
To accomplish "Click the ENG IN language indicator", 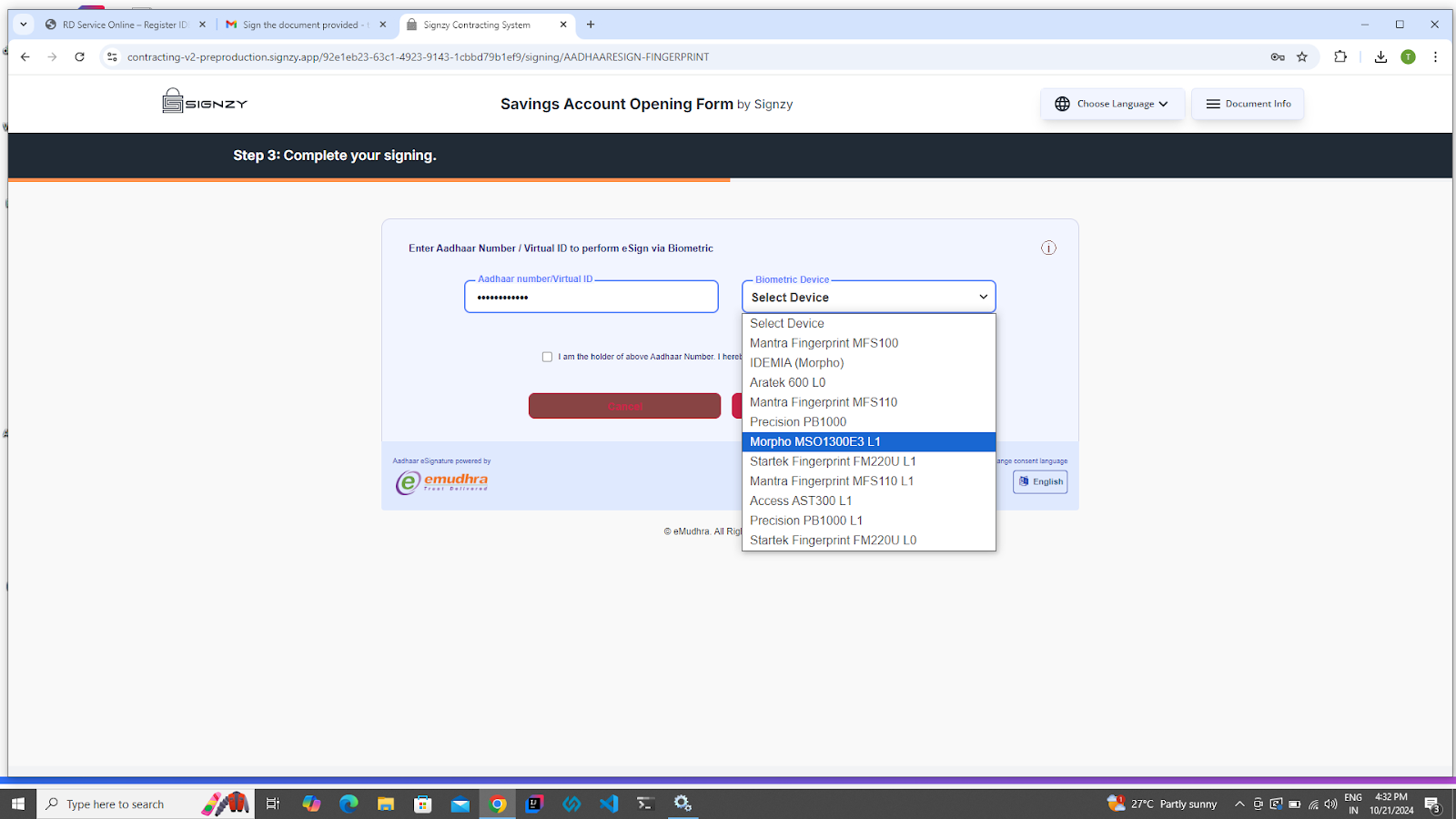I will click(x=1353, y=804).
